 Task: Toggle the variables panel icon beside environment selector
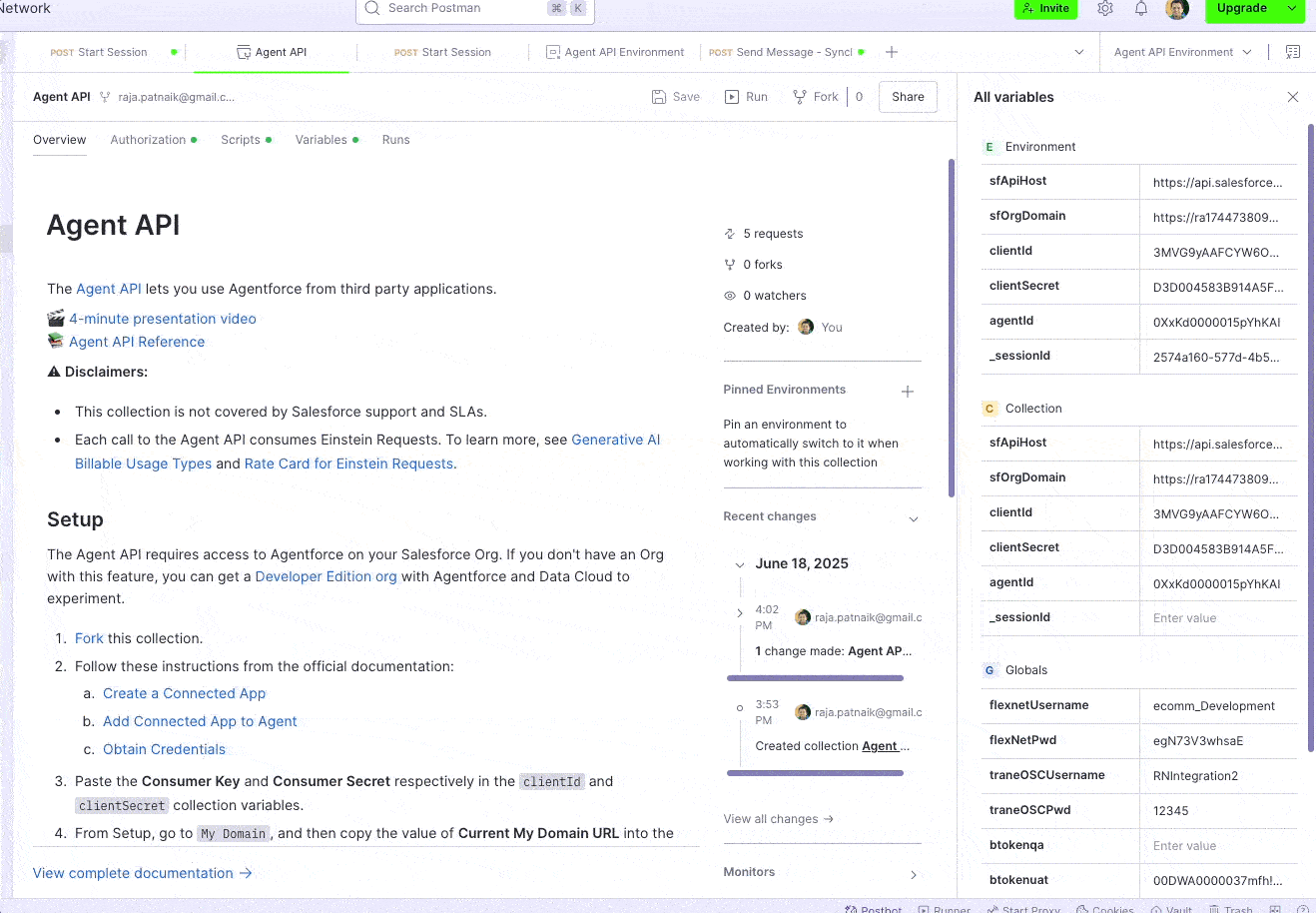(x=1293, y=52)
